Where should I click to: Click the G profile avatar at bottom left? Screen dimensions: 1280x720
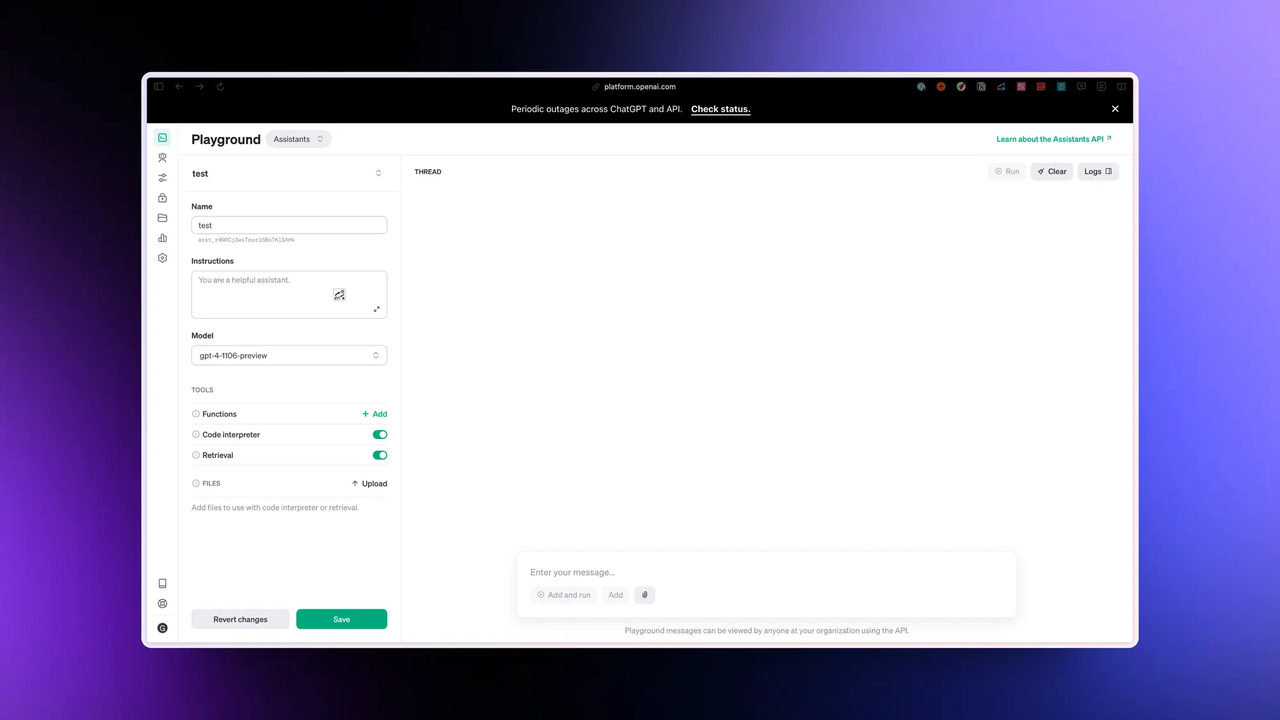click(162, 627)
